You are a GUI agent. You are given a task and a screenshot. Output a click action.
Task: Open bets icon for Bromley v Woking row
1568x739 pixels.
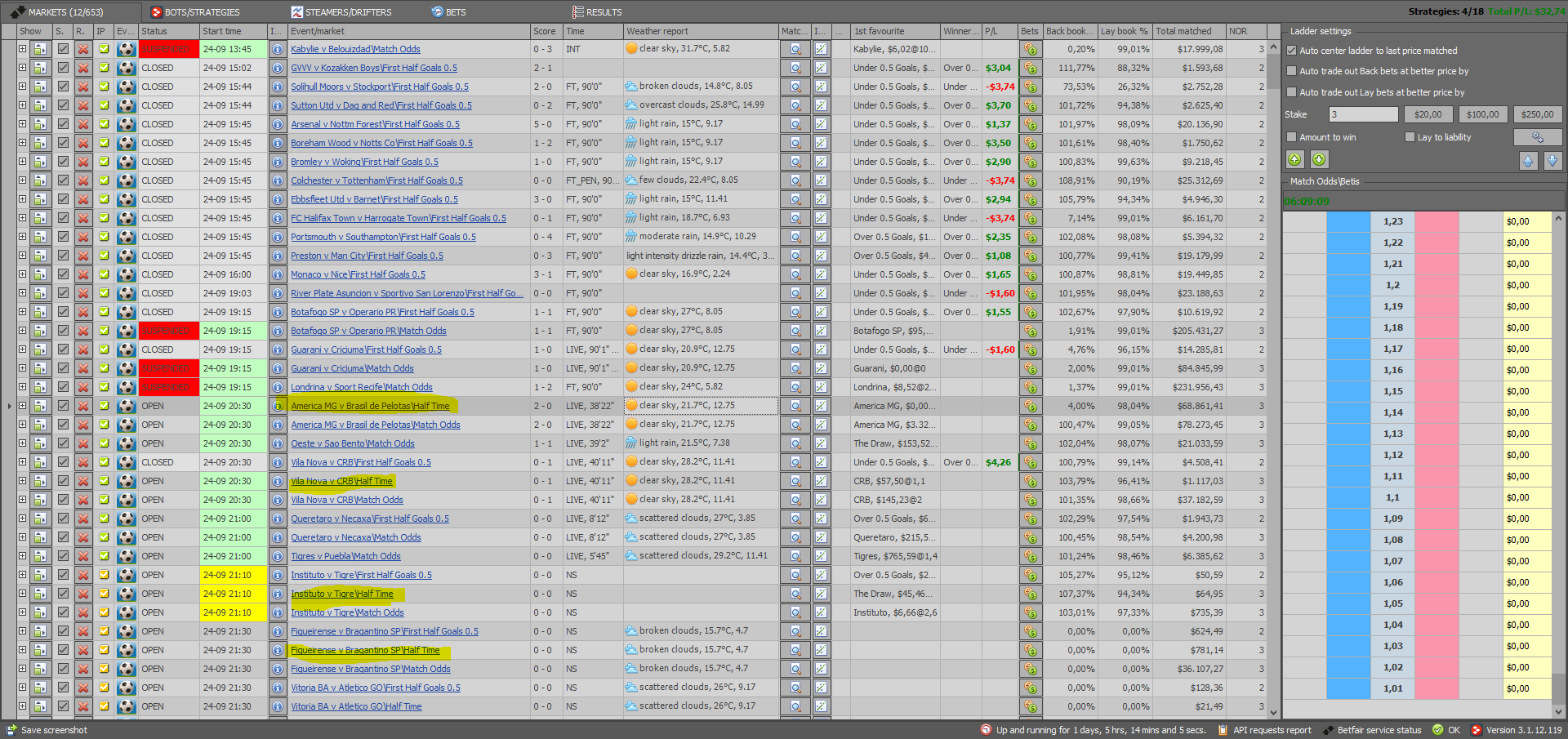click(1030, 162)
